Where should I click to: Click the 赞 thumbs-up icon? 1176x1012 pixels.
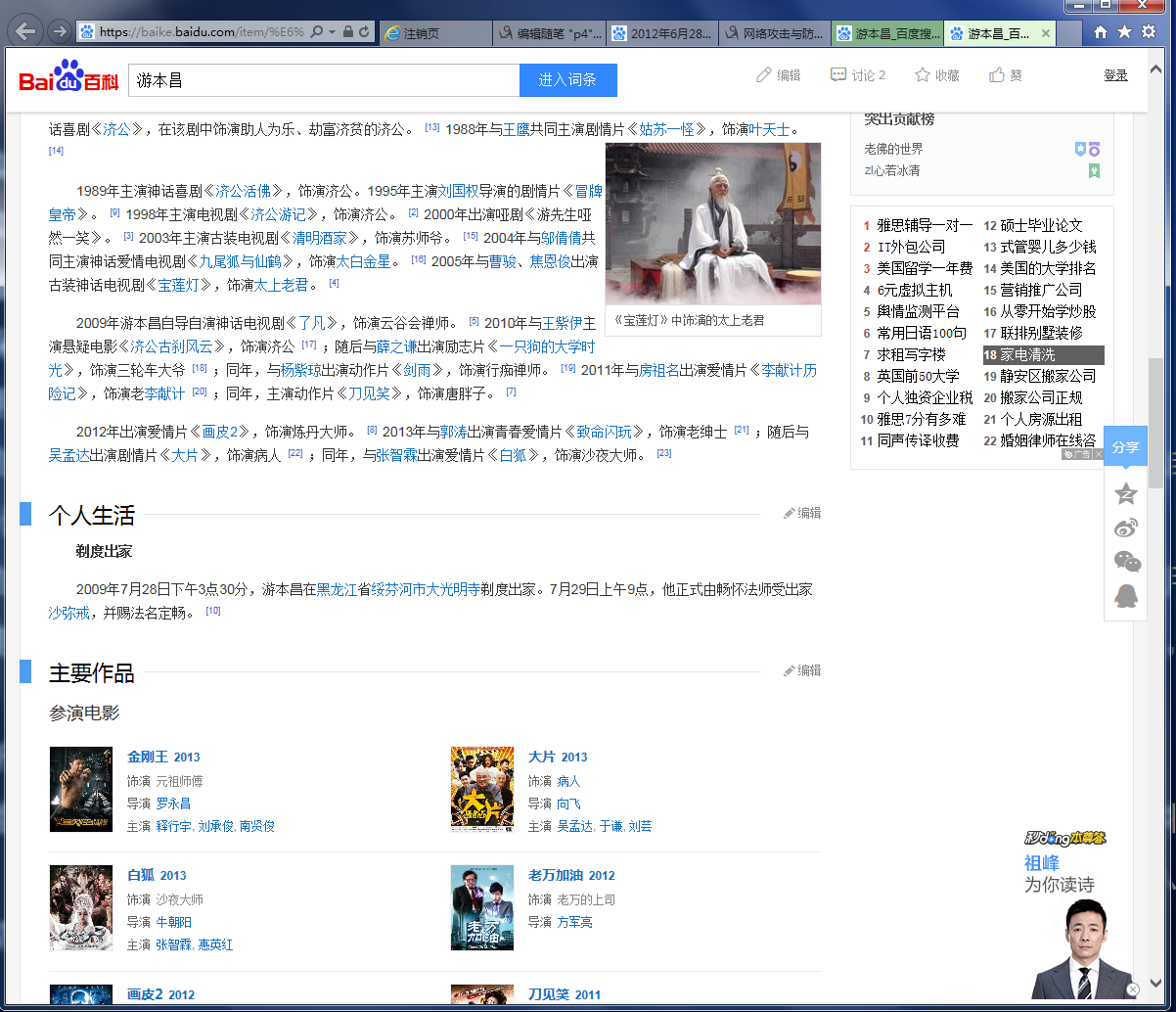pos(1005,75)
